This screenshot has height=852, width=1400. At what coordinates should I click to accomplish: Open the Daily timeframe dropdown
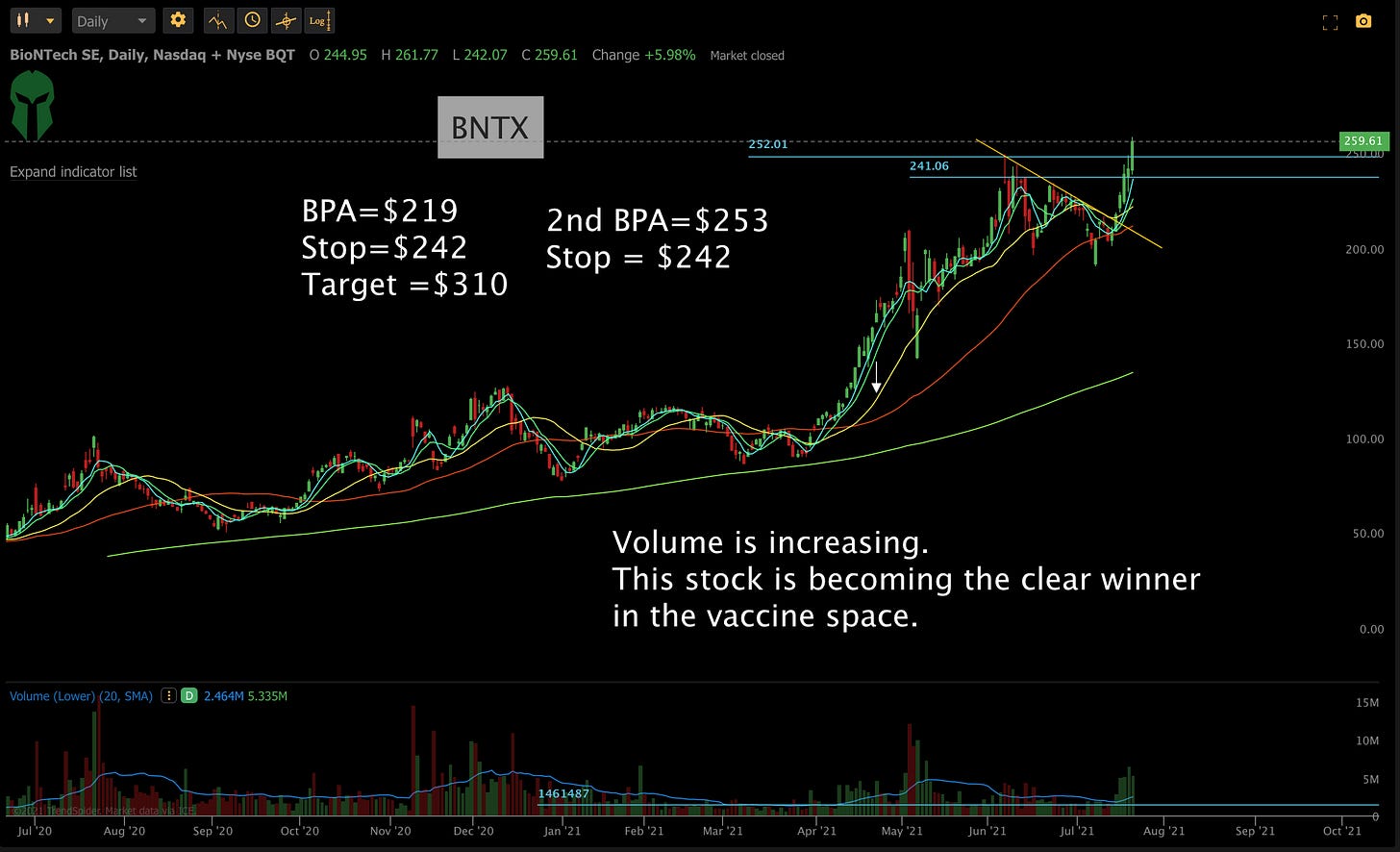(x=112, y=20)
